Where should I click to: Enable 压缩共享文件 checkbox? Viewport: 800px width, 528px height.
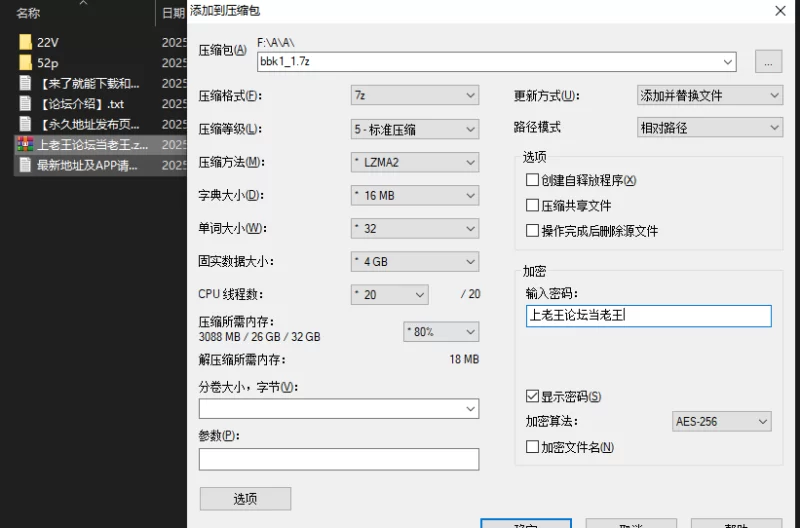tap(532, 205)
